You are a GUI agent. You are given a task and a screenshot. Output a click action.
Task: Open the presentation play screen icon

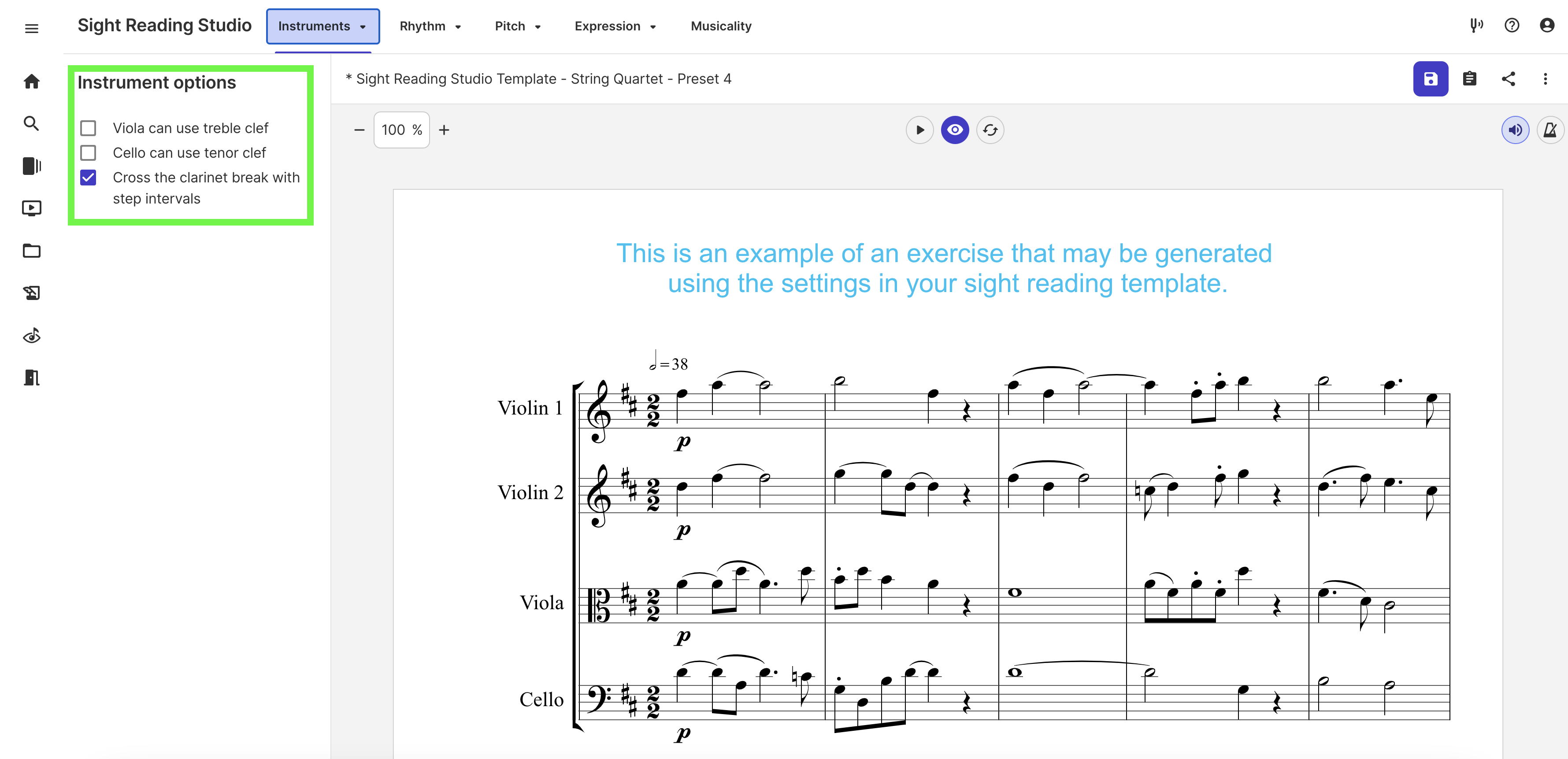point(32,208)
